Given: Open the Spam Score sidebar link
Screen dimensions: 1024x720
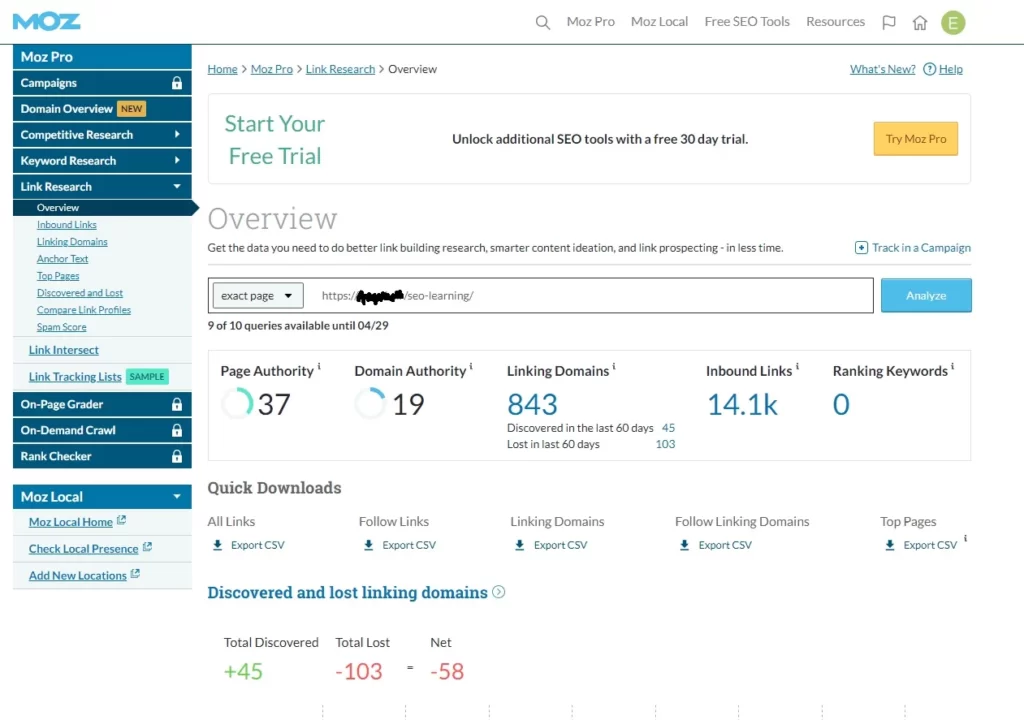Looking at the screenshot, I should [61, 327].
